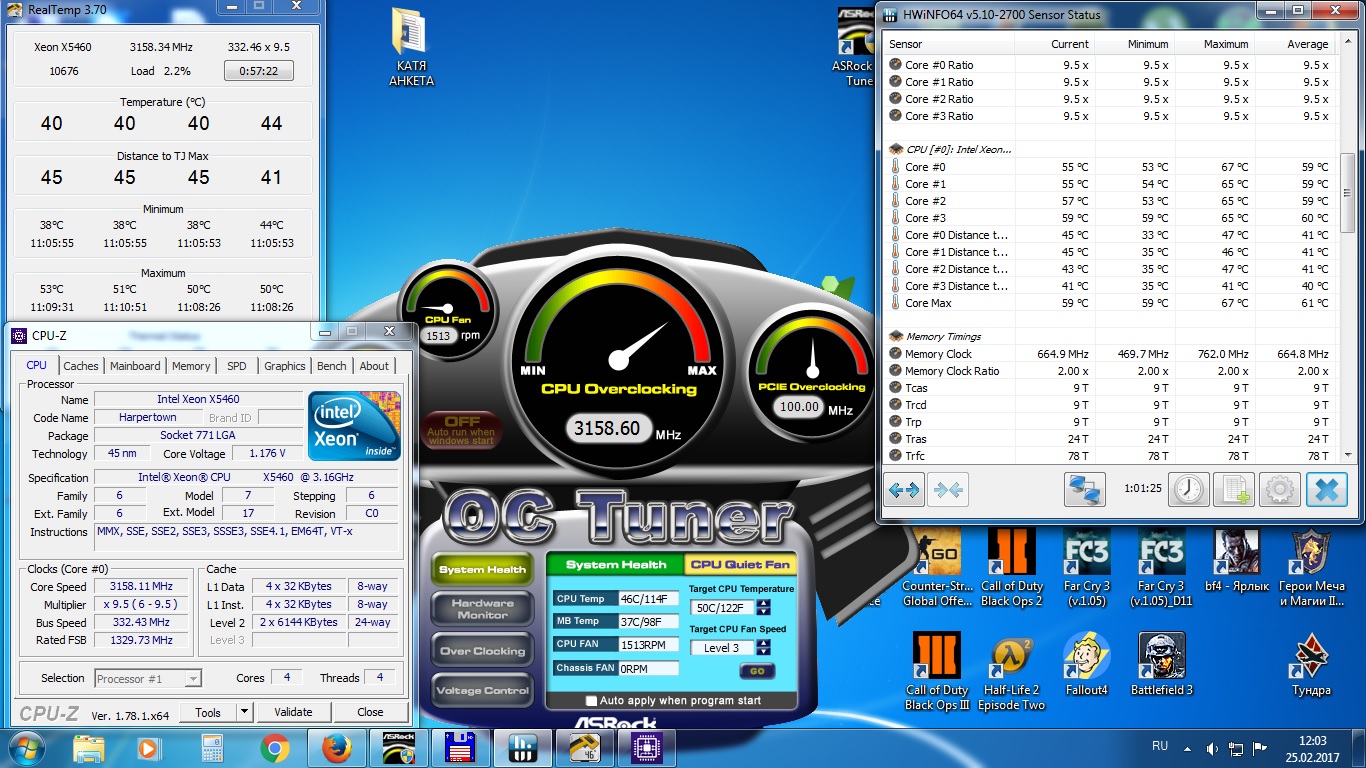Adjust Target CPU Fan Speed stepper arrows
The width and height of the screenshot is (1366, 768).
(x=764, y=647)
